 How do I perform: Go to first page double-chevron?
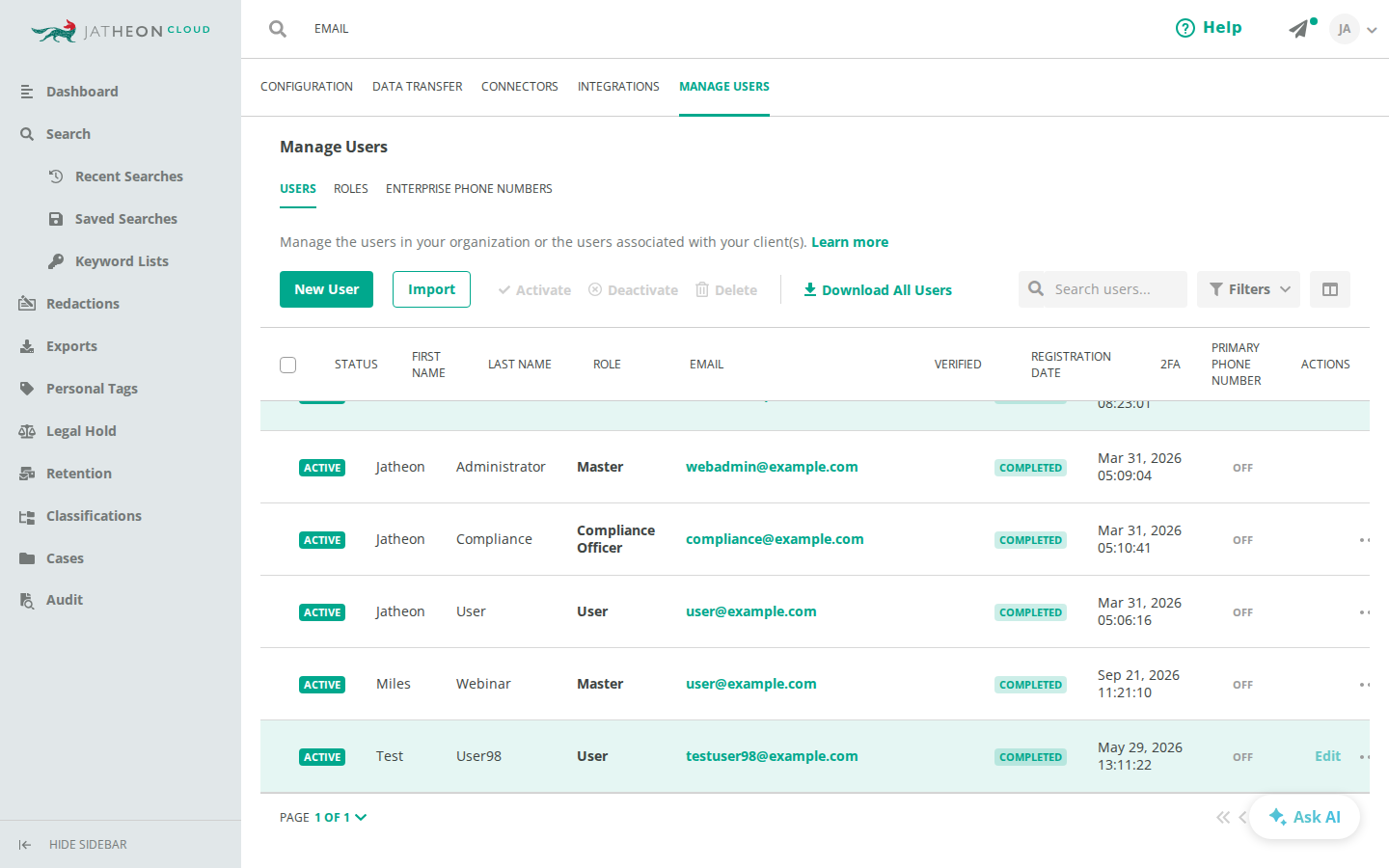point(1223,817)
